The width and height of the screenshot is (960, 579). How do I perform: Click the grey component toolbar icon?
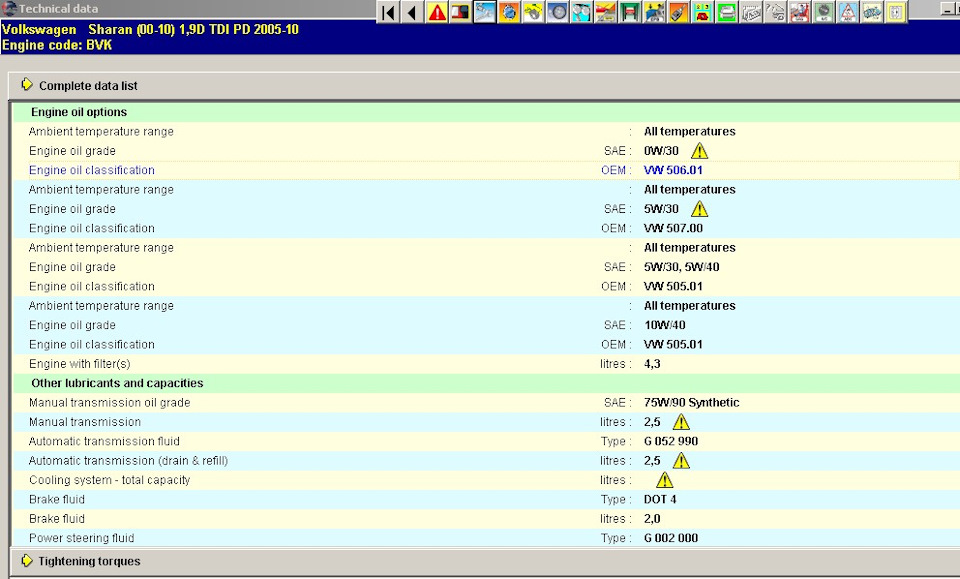click(751, 12)
